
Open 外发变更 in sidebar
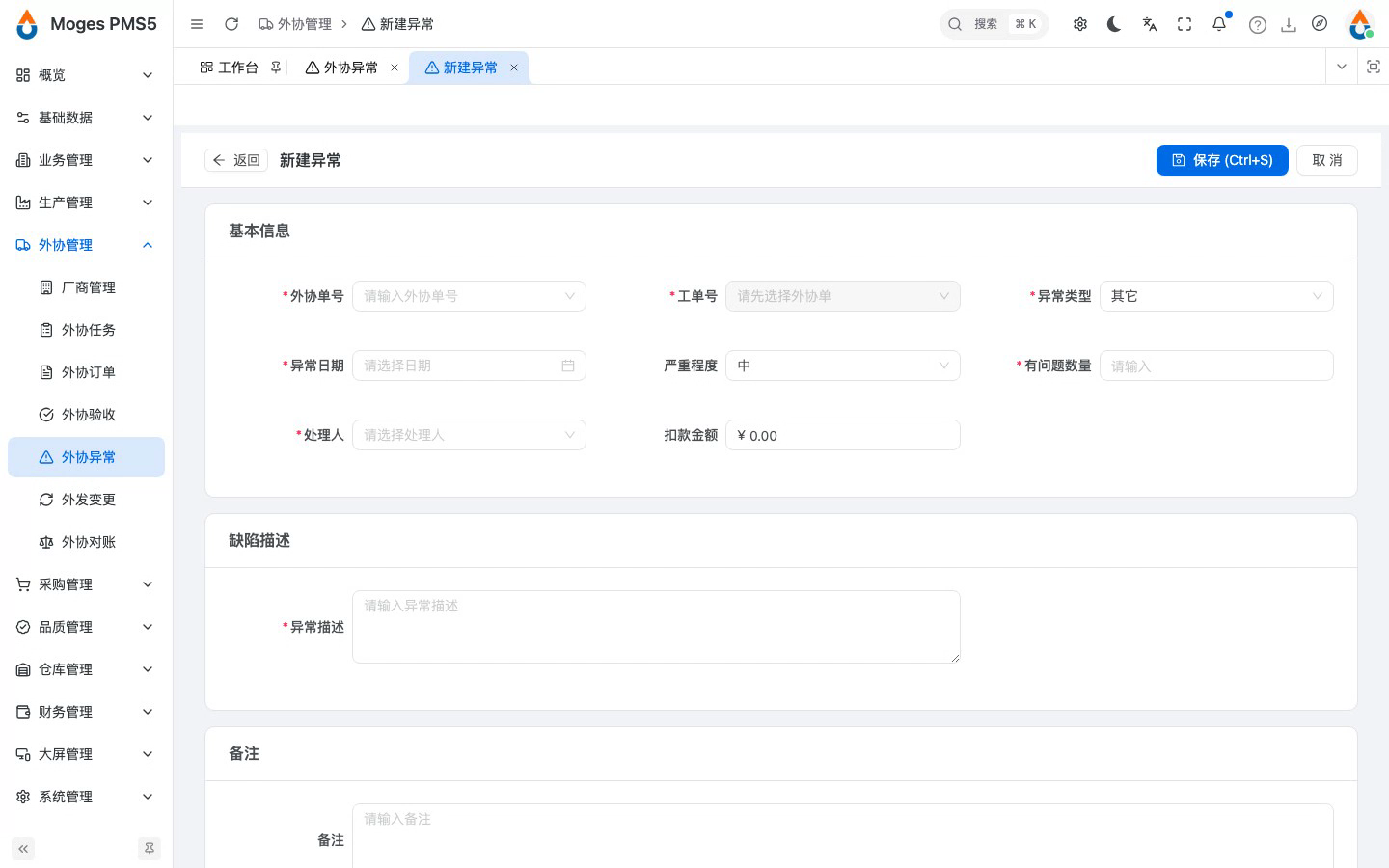tap(86, 500)
